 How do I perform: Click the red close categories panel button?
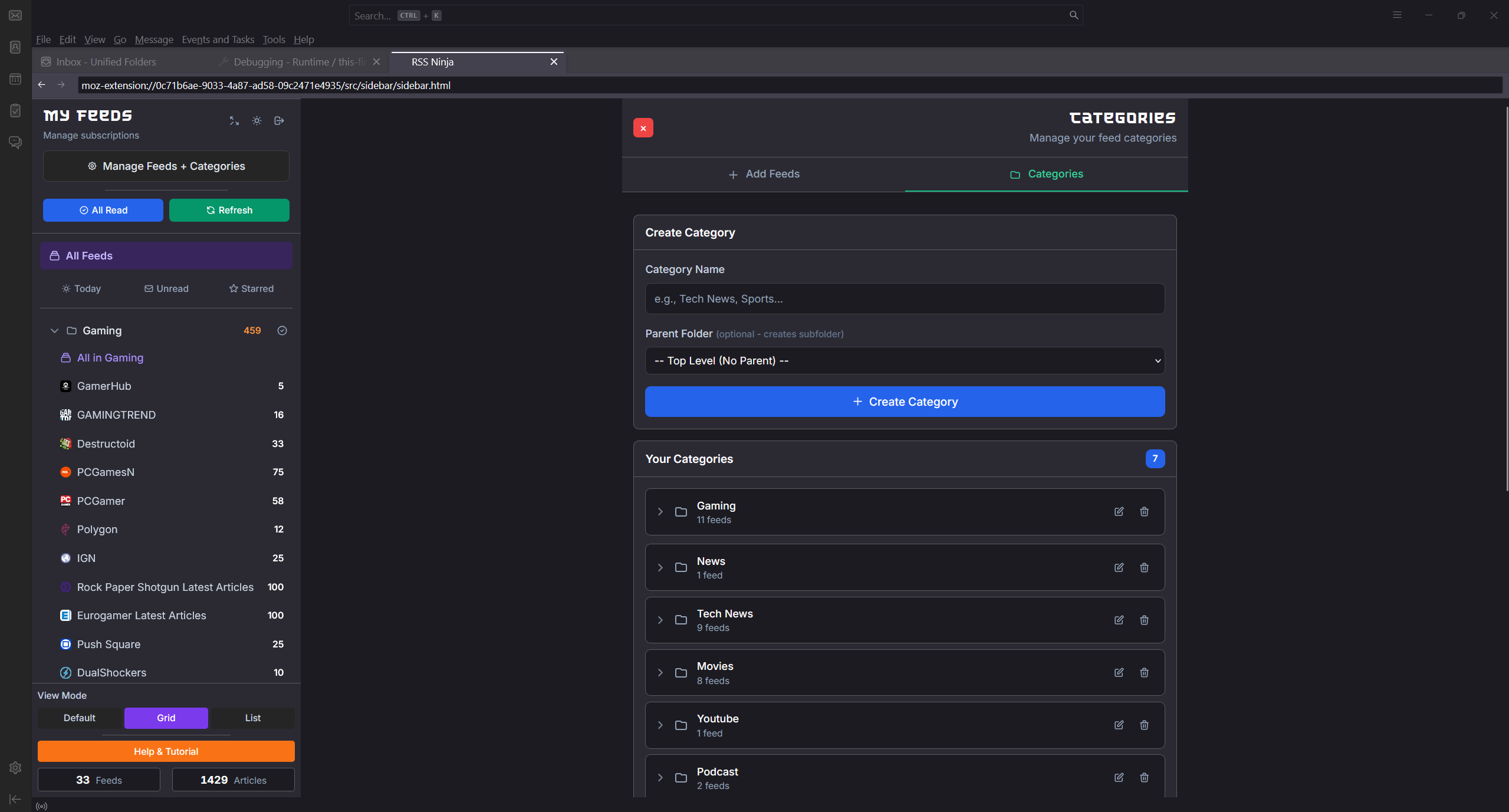643,128
